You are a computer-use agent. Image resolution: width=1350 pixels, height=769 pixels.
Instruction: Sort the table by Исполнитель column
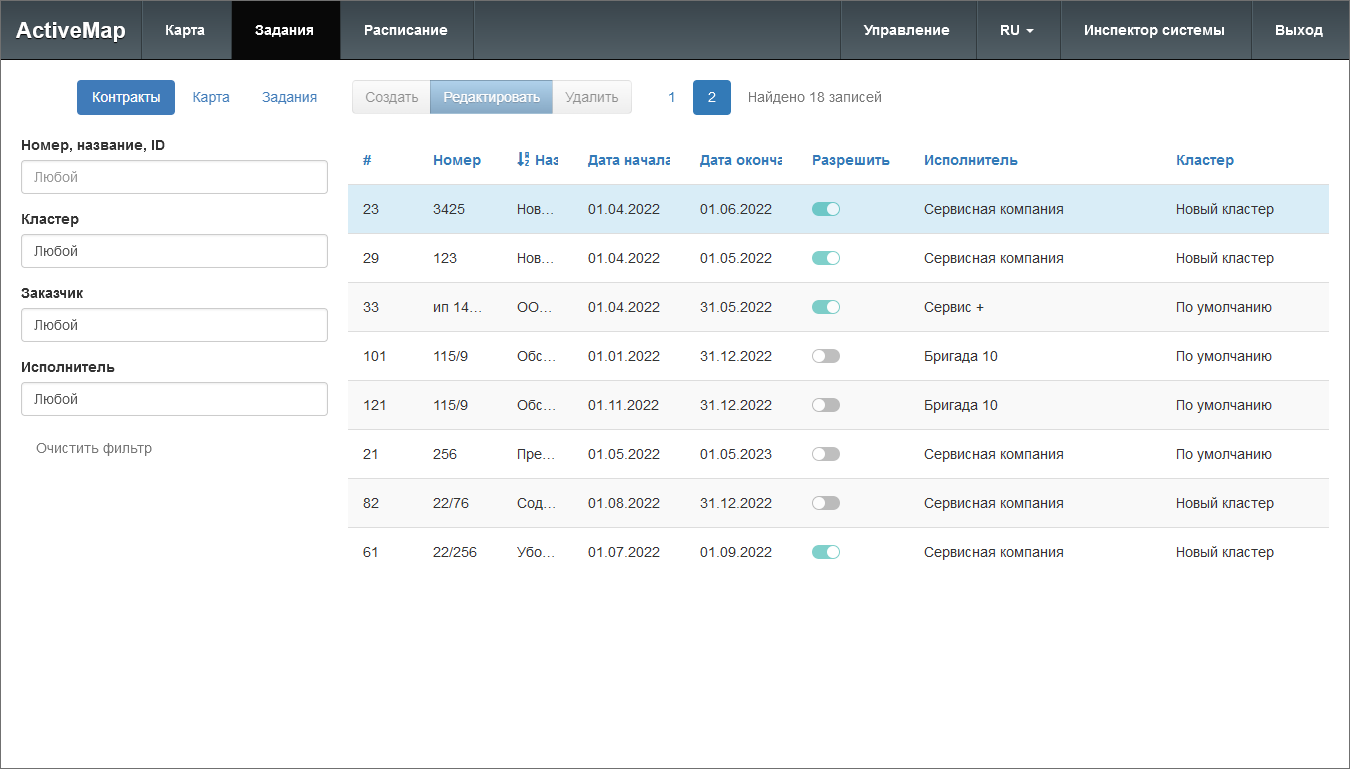tap(970, 160)
